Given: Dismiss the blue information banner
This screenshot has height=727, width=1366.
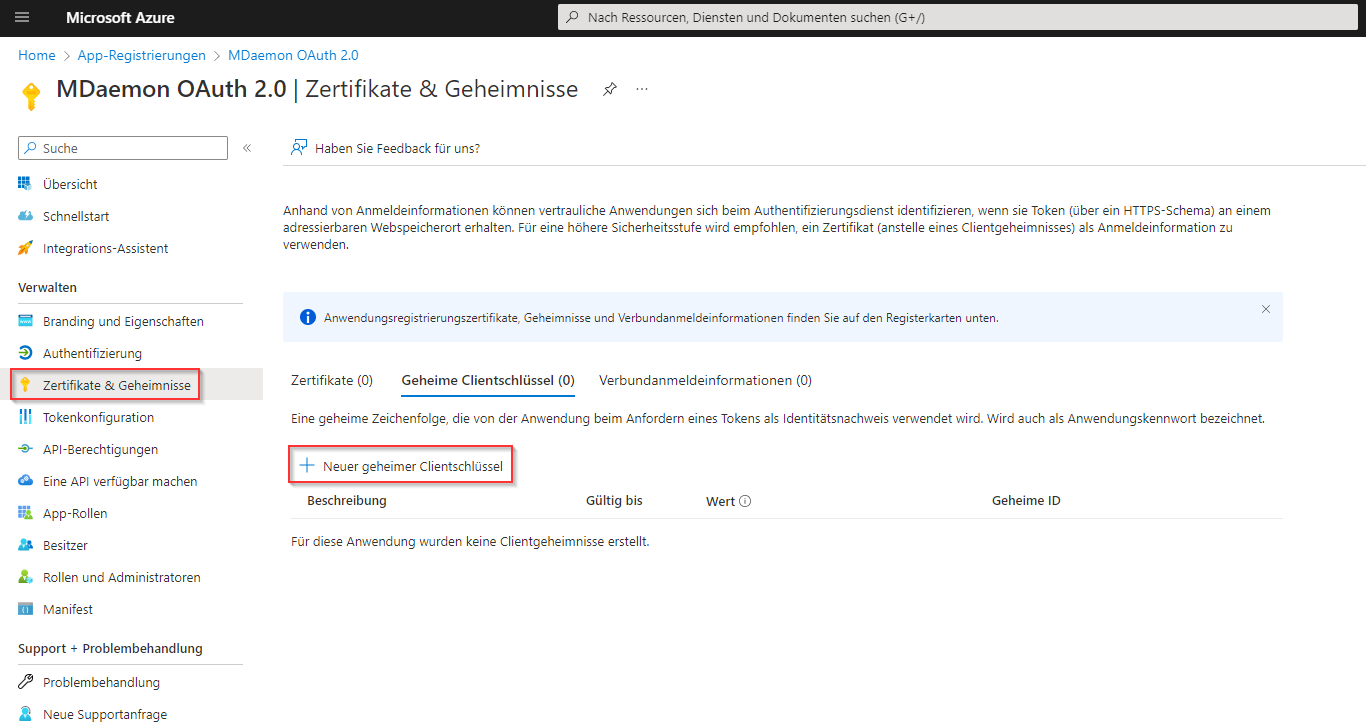Looking at the screenshot, I should coord(1265,310).
